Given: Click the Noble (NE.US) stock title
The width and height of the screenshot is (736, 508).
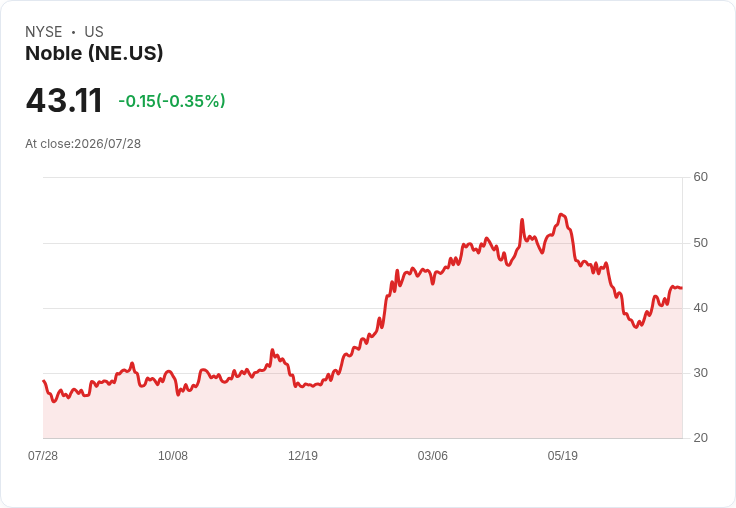Looking at the screenshot, I should (x=94, y=53).
